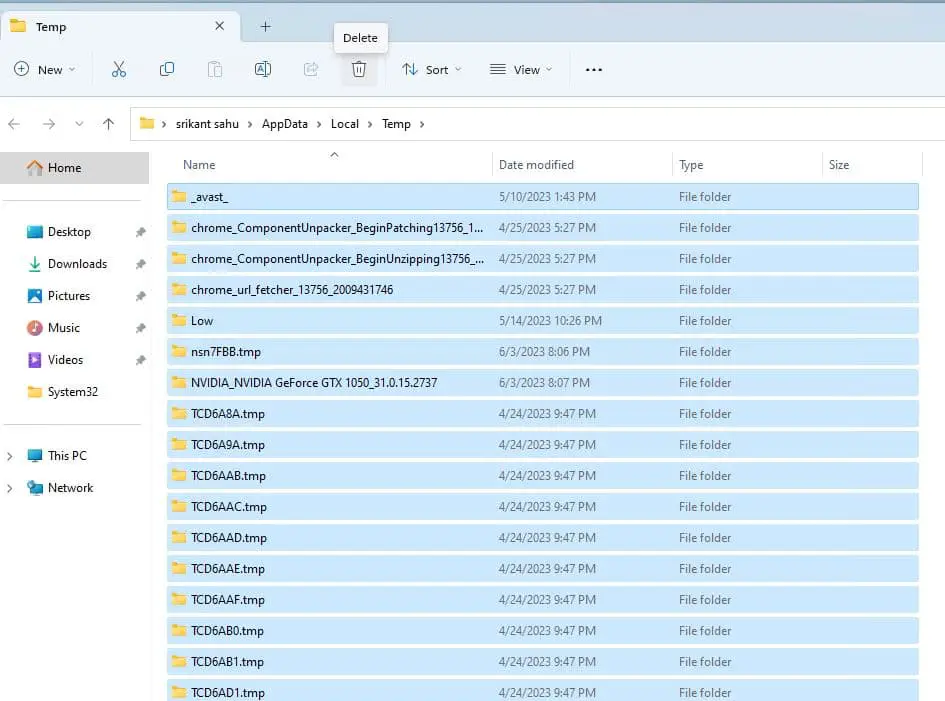
Task: Select chrome_ComponentUnpacker_BeginUnzipping13756 folder
Action: coord(542,259)
